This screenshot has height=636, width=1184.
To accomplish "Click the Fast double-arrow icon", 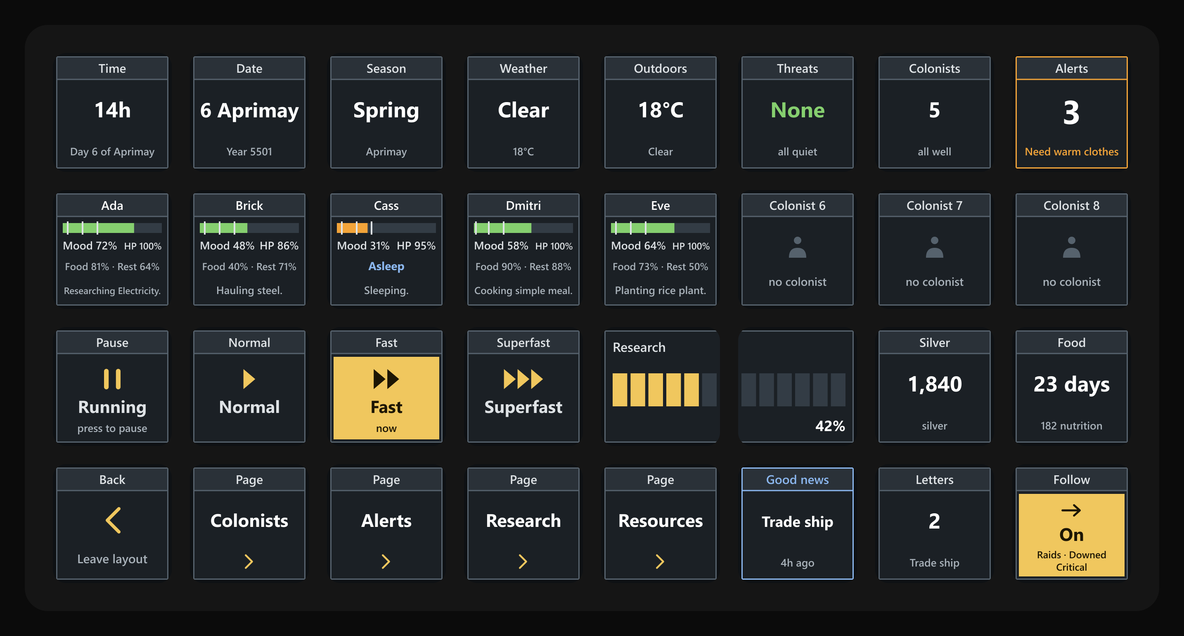I will pyautogui.click(x=386, y=378).
